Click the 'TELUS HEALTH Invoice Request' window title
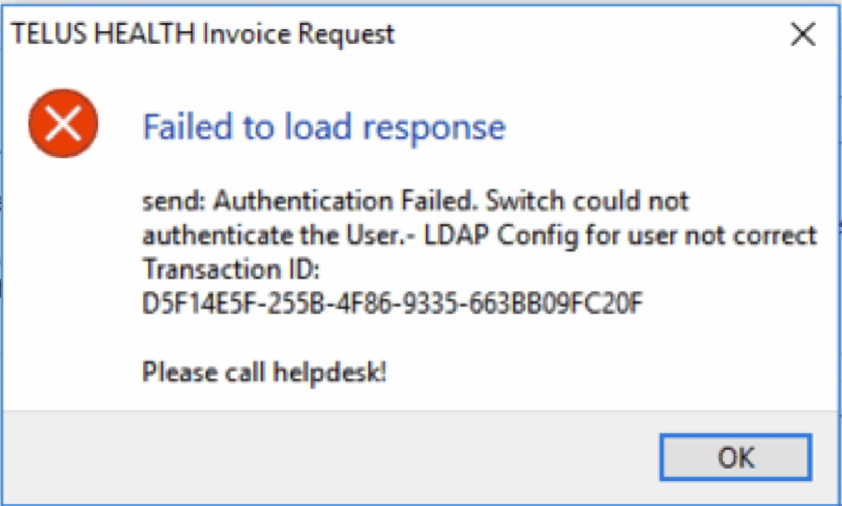842x506 pixels. pyautogui.click(x=203, y=34)
